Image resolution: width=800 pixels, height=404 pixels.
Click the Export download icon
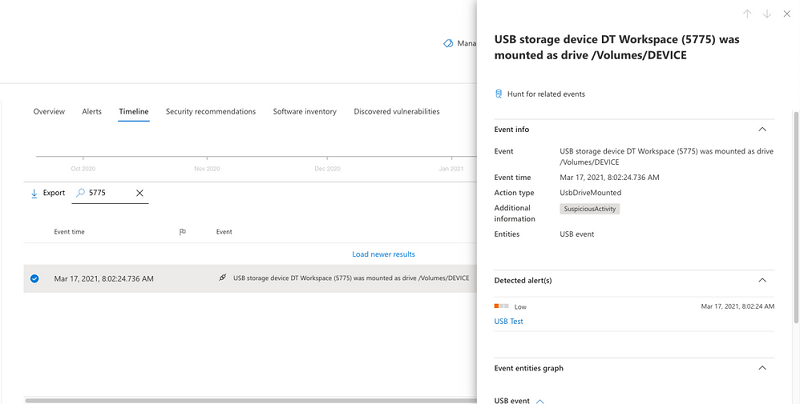[34, 193]
